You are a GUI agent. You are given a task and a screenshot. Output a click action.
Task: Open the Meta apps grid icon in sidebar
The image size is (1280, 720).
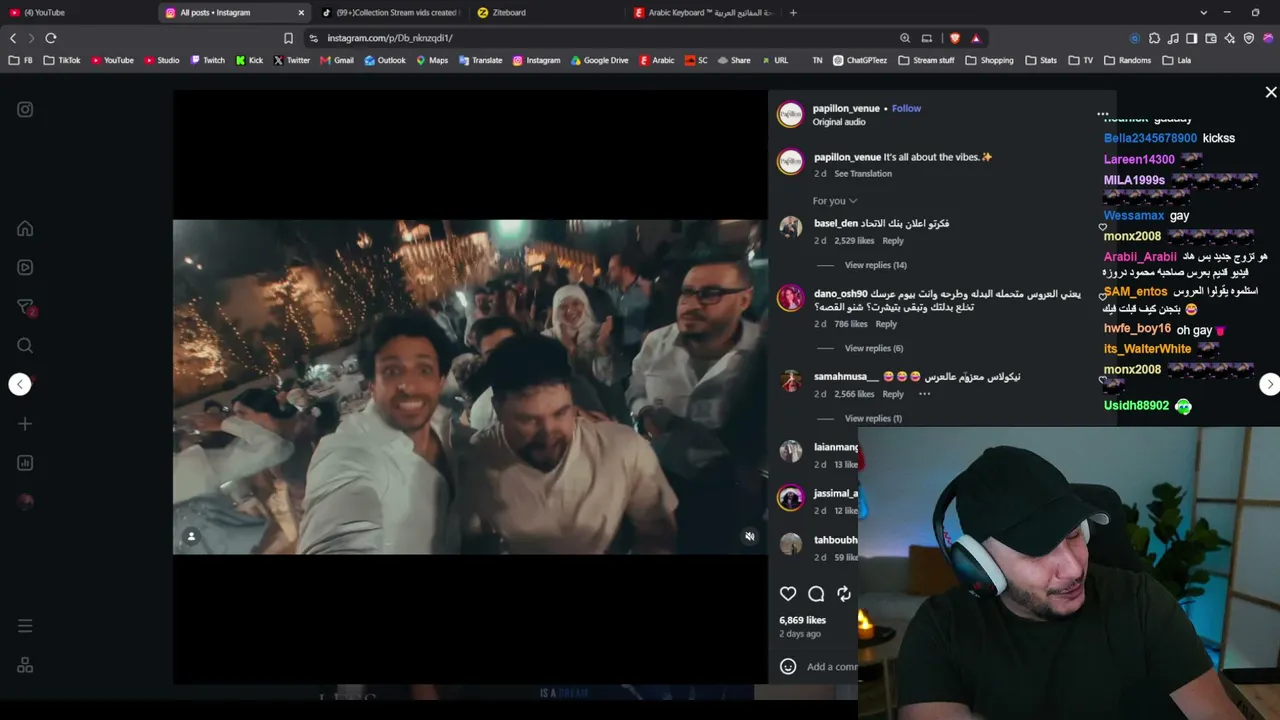[25, 665]
